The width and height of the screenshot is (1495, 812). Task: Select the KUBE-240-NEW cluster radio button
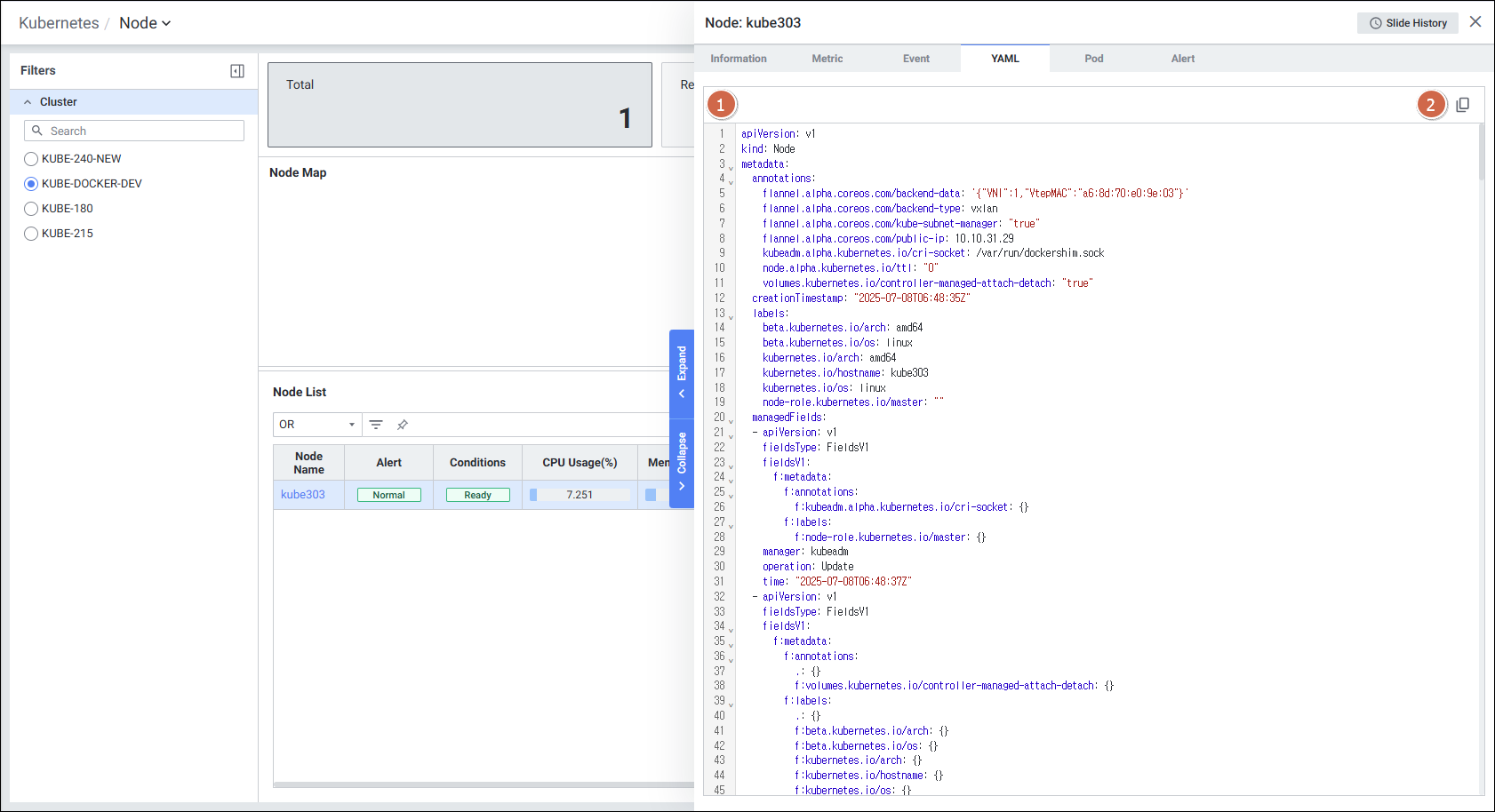[x=31, y=159]
